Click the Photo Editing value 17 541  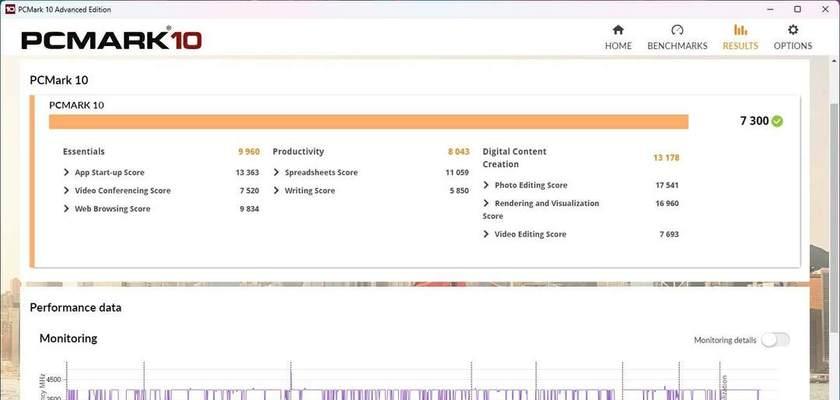[668, 185]
